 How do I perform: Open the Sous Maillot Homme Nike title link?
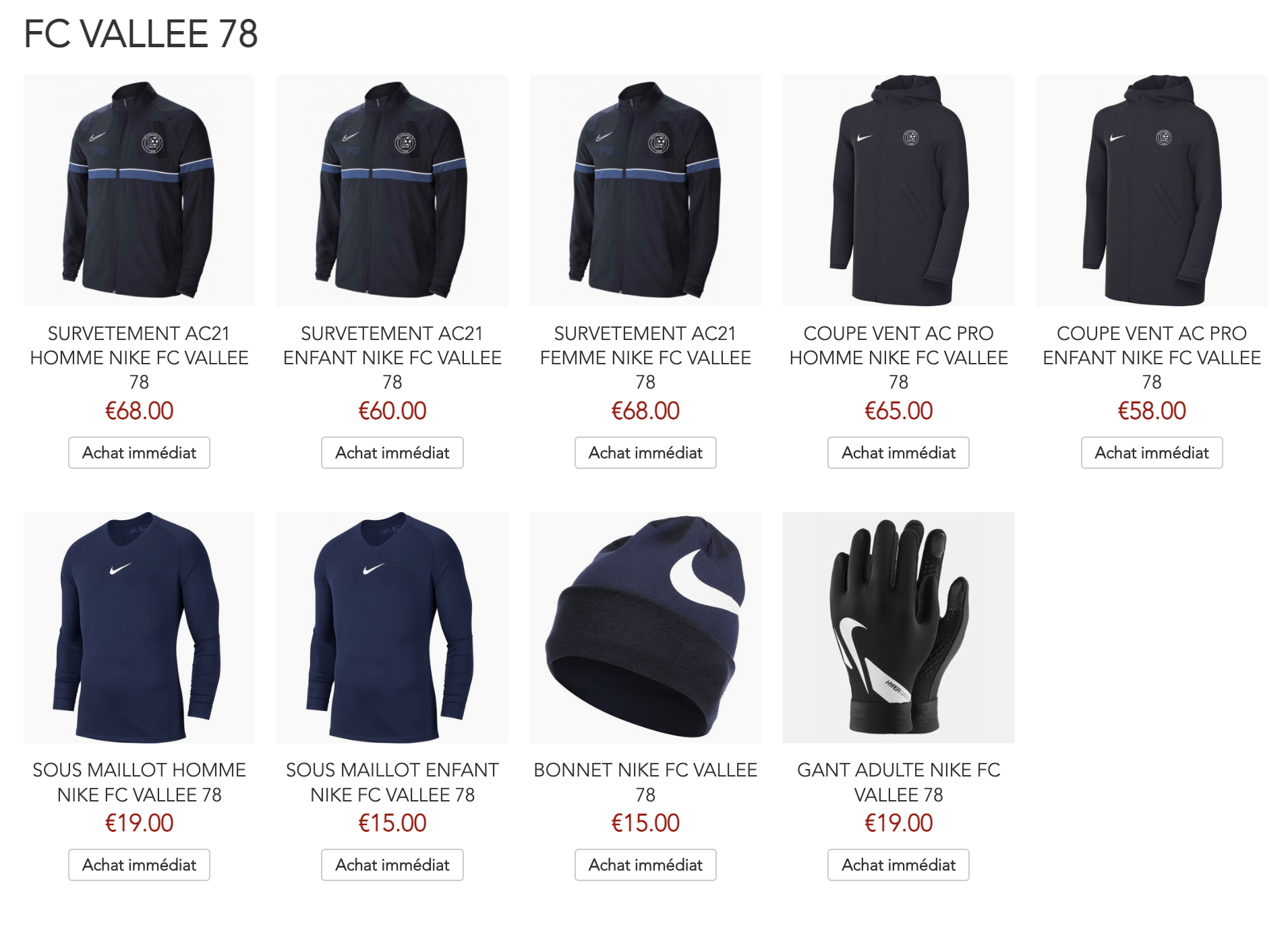139,783
